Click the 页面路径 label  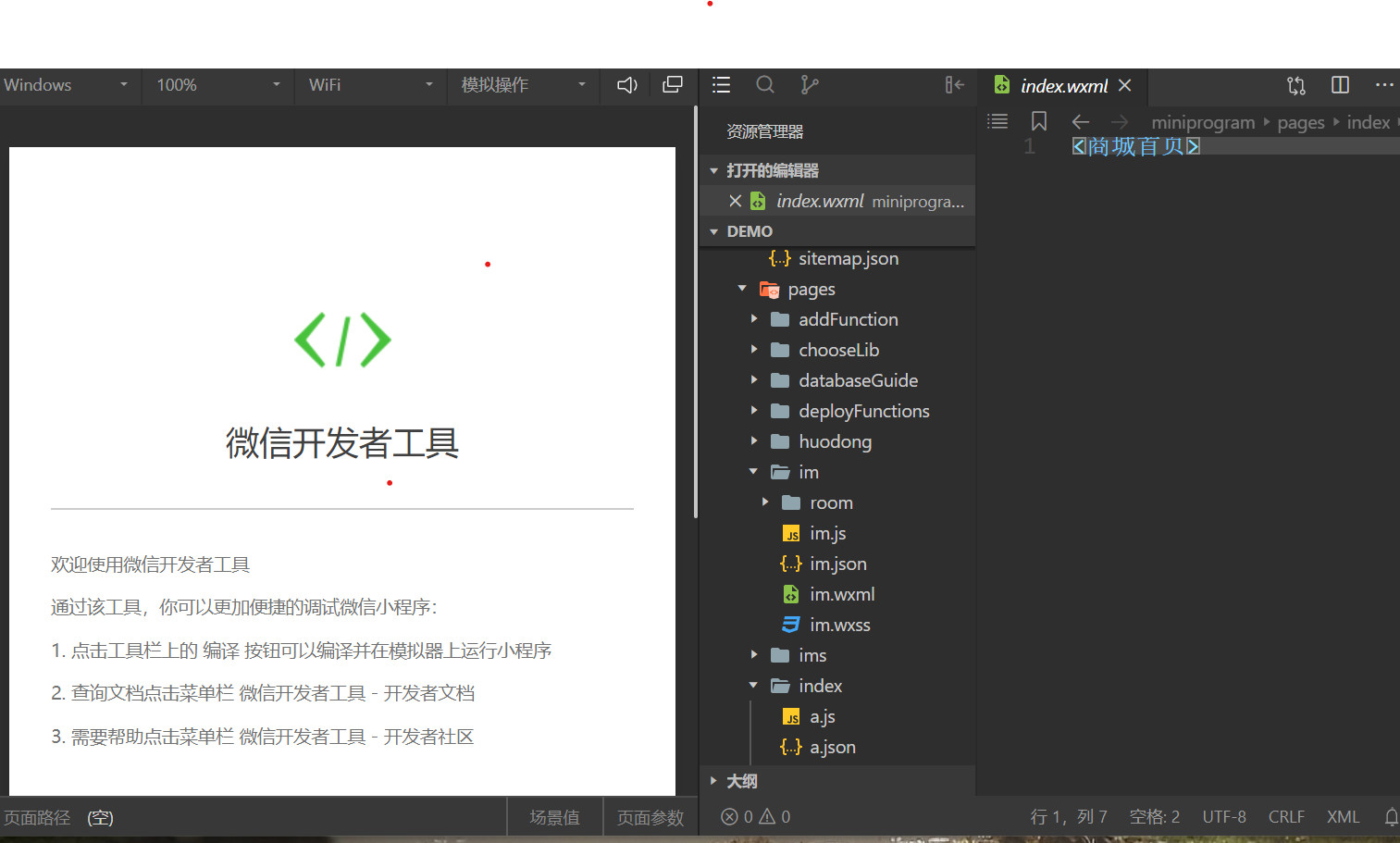tap(37, 818)
